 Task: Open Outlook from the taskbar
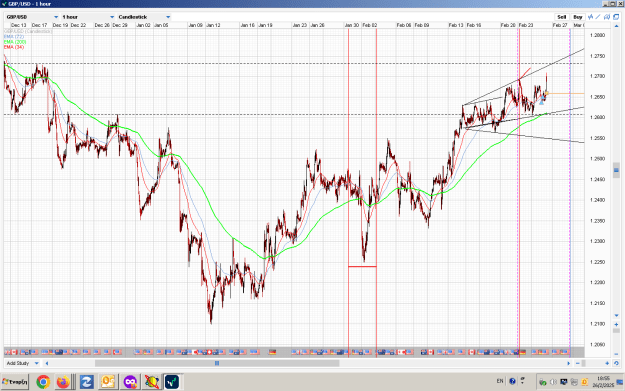pos(108,382)
